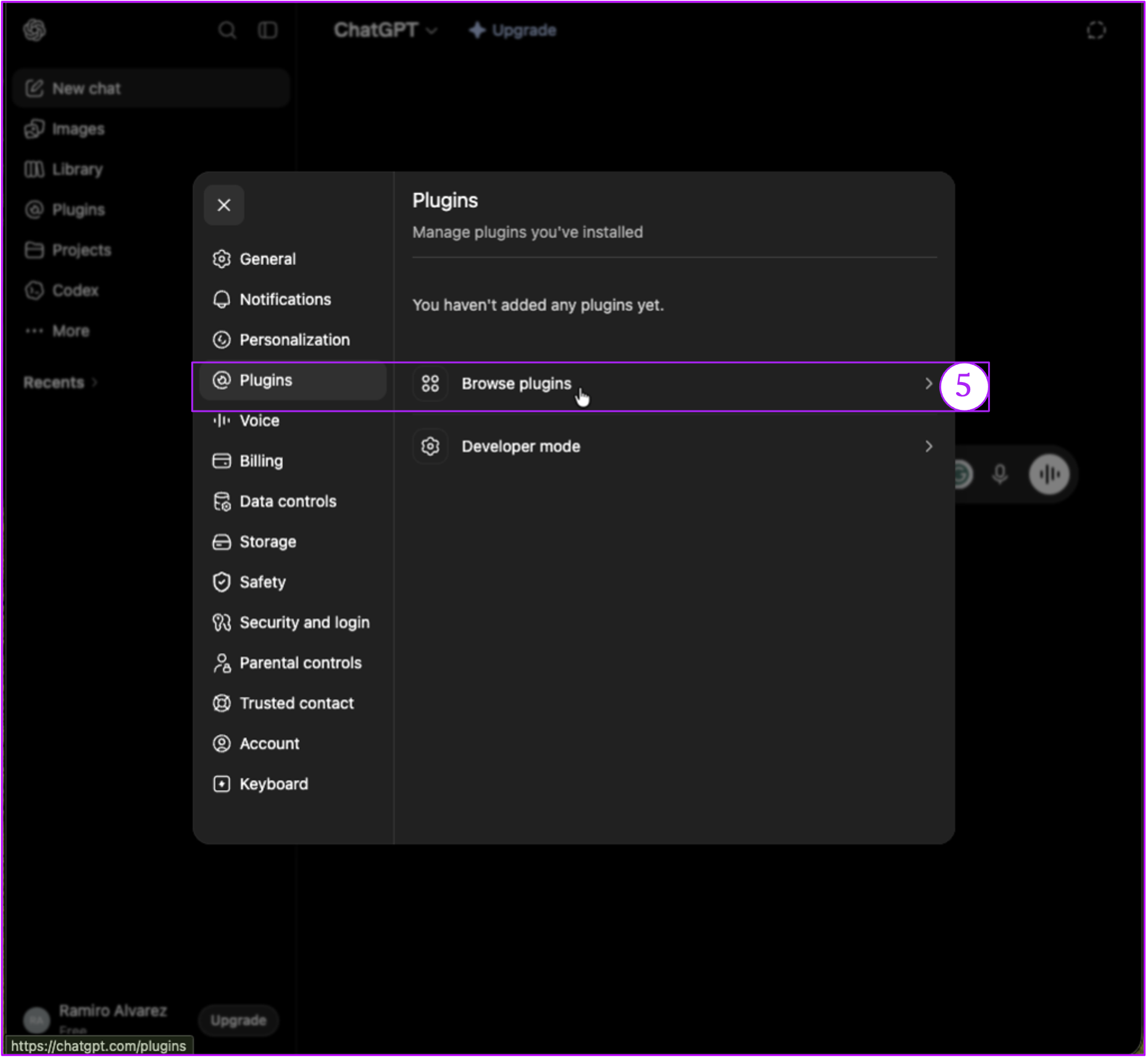Click the ChatGPT logo icon
The image size is (1148, 1058).
[x=35, y=30]
